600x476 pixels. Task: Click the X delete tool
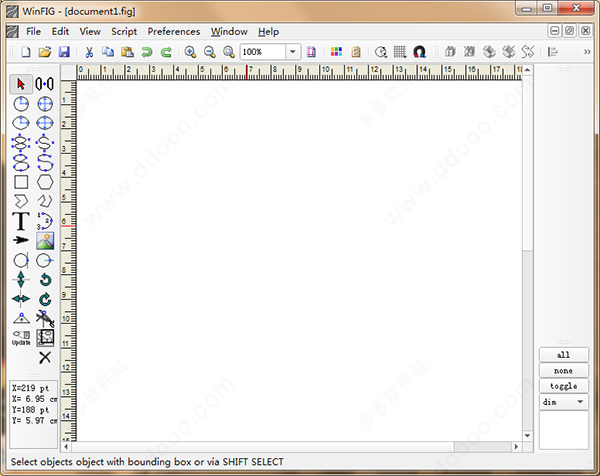click(45, 358)
